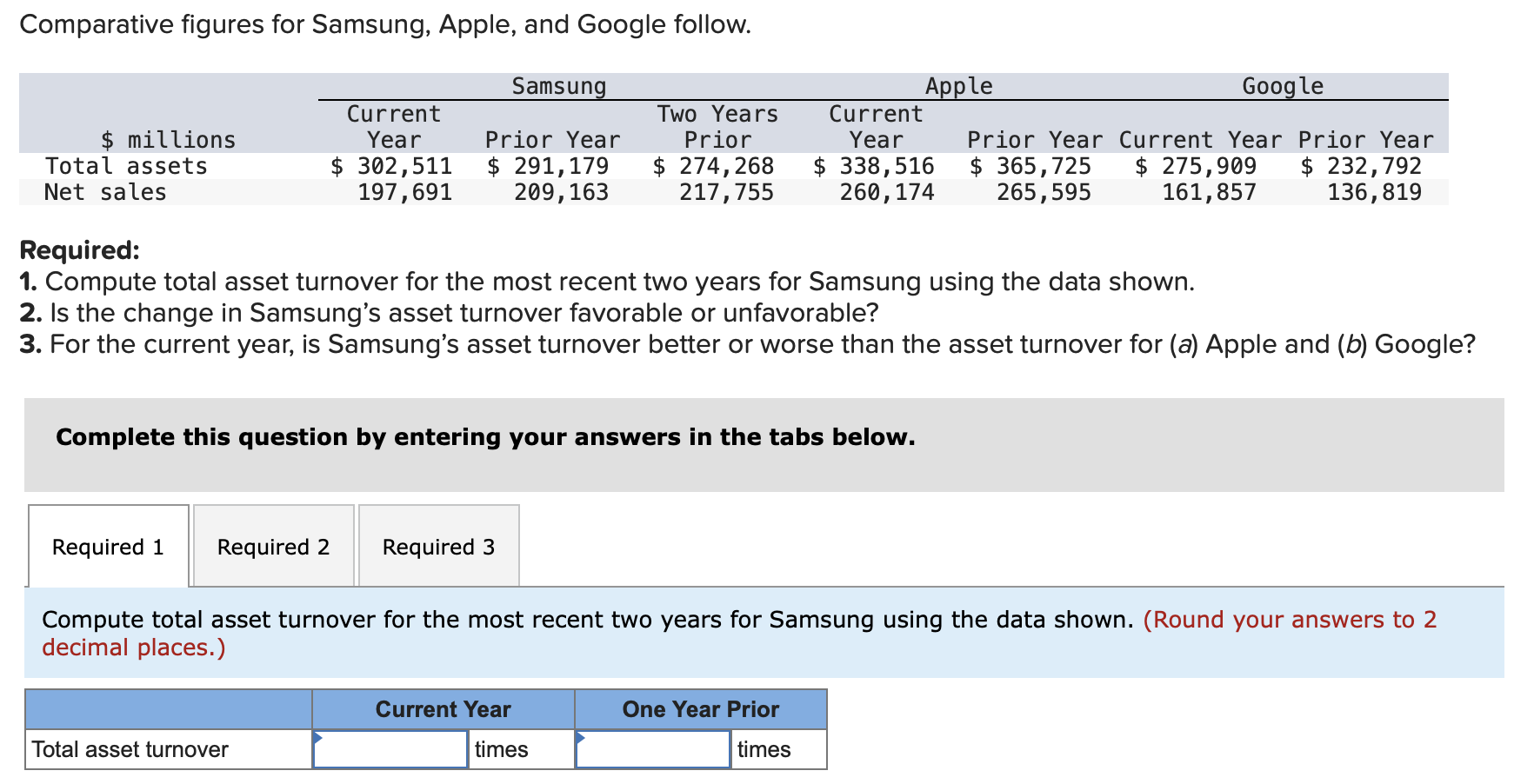This screenshot has width=1534, height=784.
Task: Click the Google heading in data table
Action: (1282, 86)
